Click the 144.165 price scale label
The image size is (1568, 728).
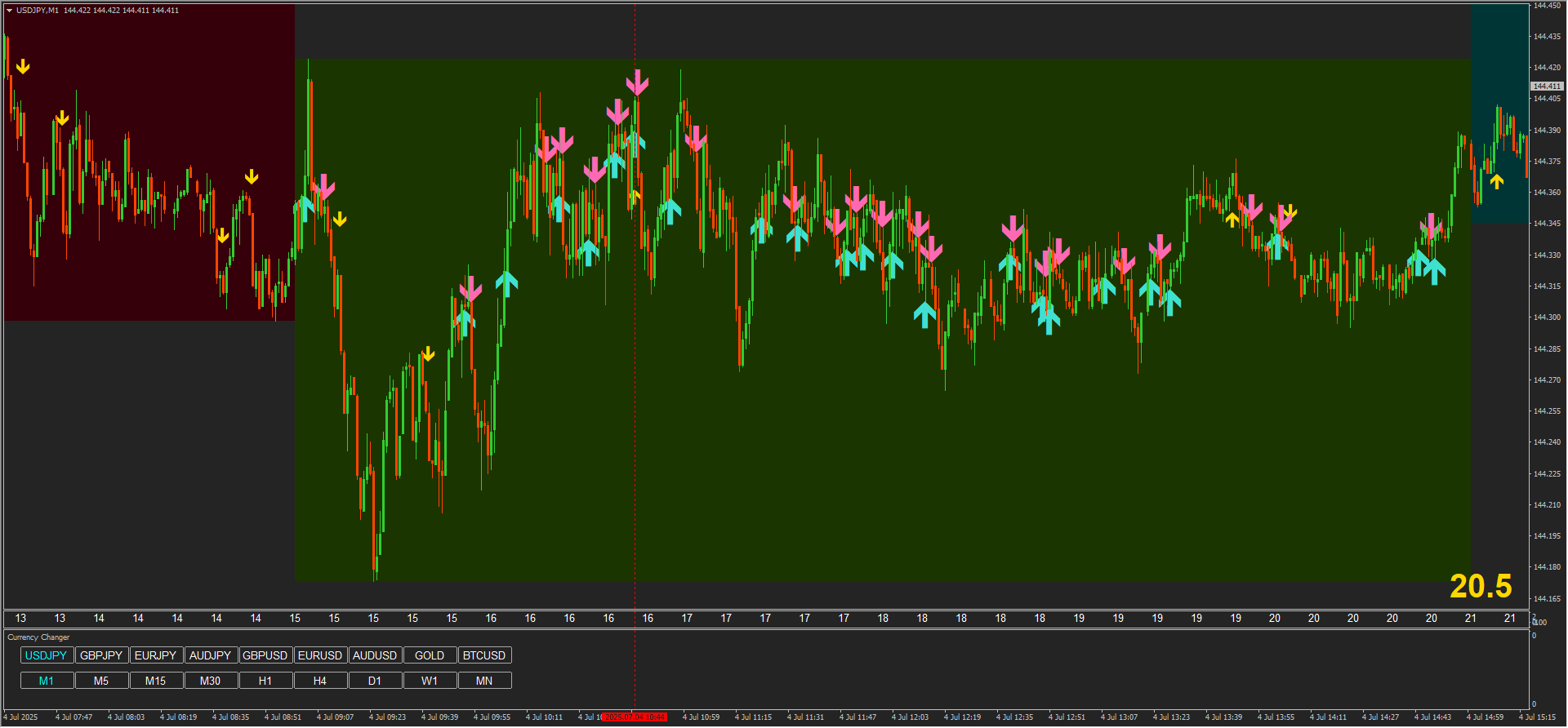(1547, 598)
